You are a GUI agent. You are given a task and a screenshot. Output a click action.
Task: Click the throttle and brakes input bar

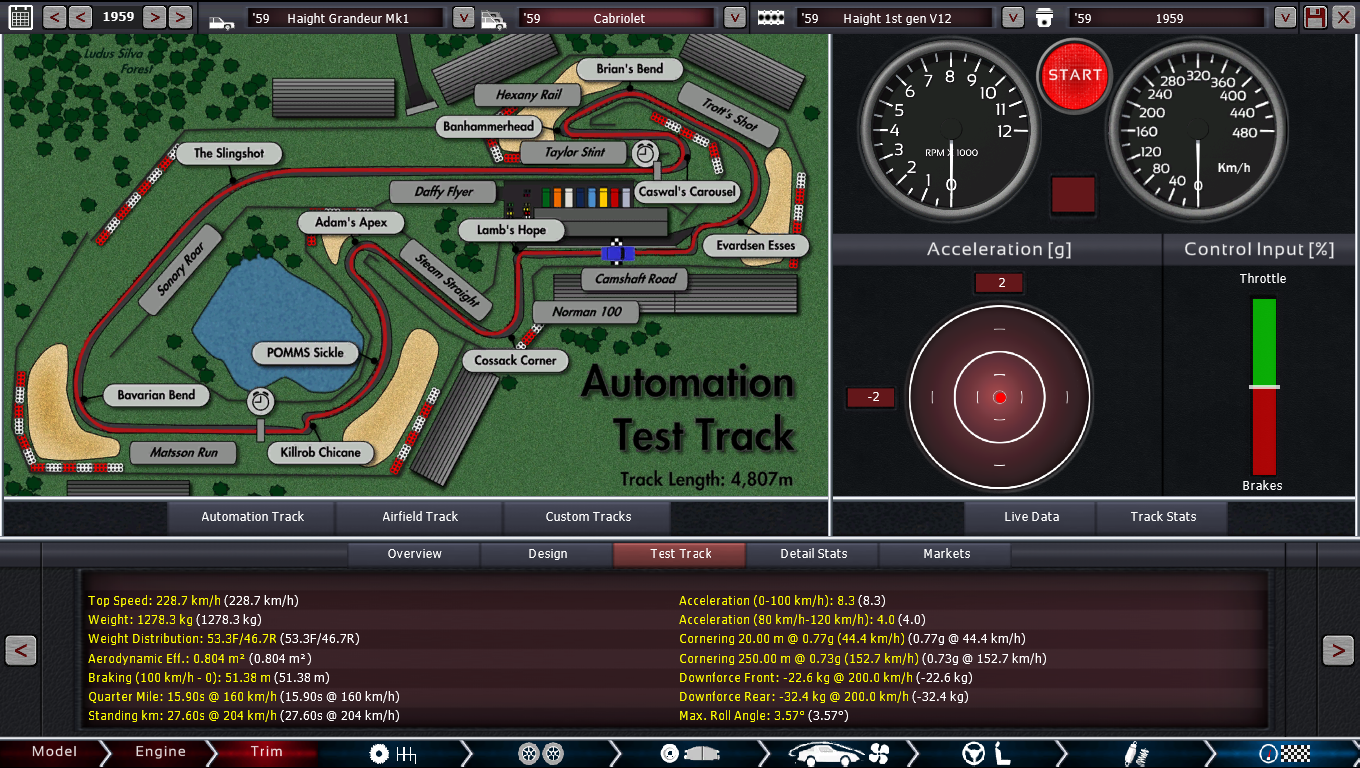pos(1264,387)
